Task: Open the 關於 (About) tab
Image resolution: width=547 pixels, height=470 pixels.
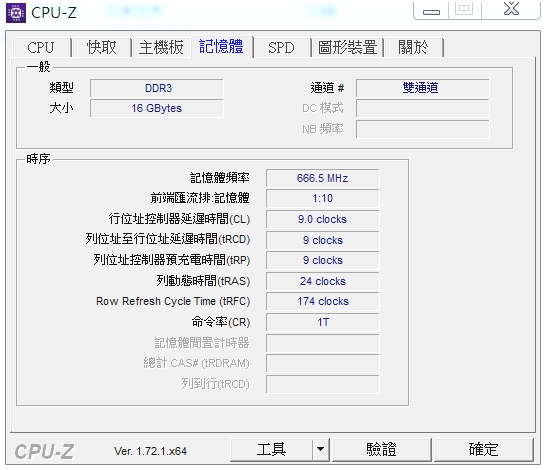Action: point(413,47)
